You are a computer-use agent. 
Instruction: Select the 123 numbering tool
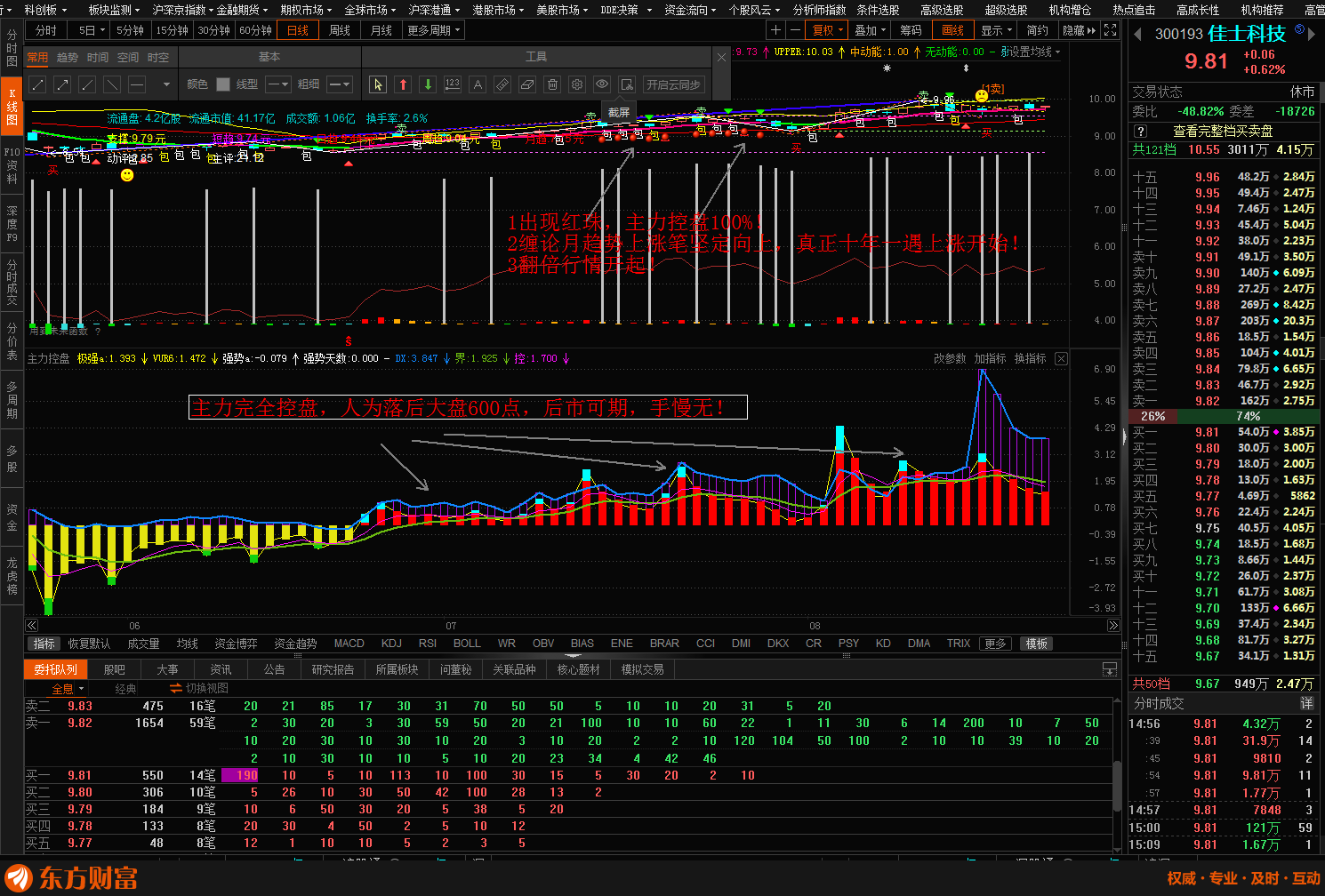click(x=453, y=84)
